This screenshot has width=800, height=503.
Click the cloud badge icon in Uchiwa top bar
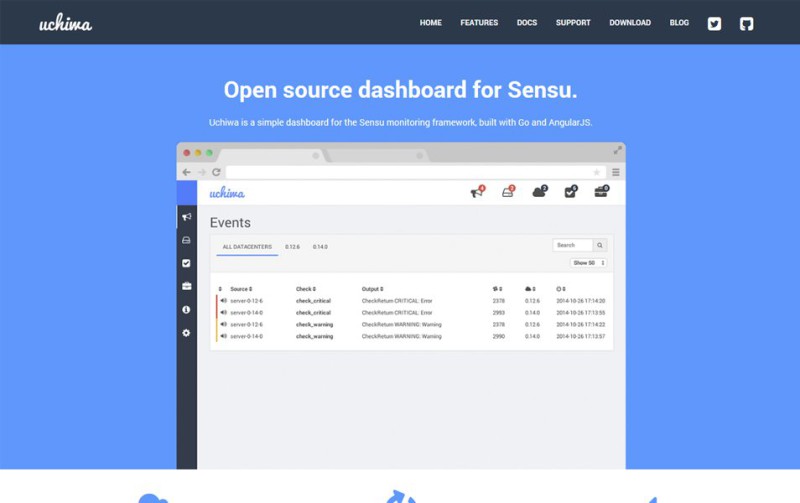pos(540,192)
